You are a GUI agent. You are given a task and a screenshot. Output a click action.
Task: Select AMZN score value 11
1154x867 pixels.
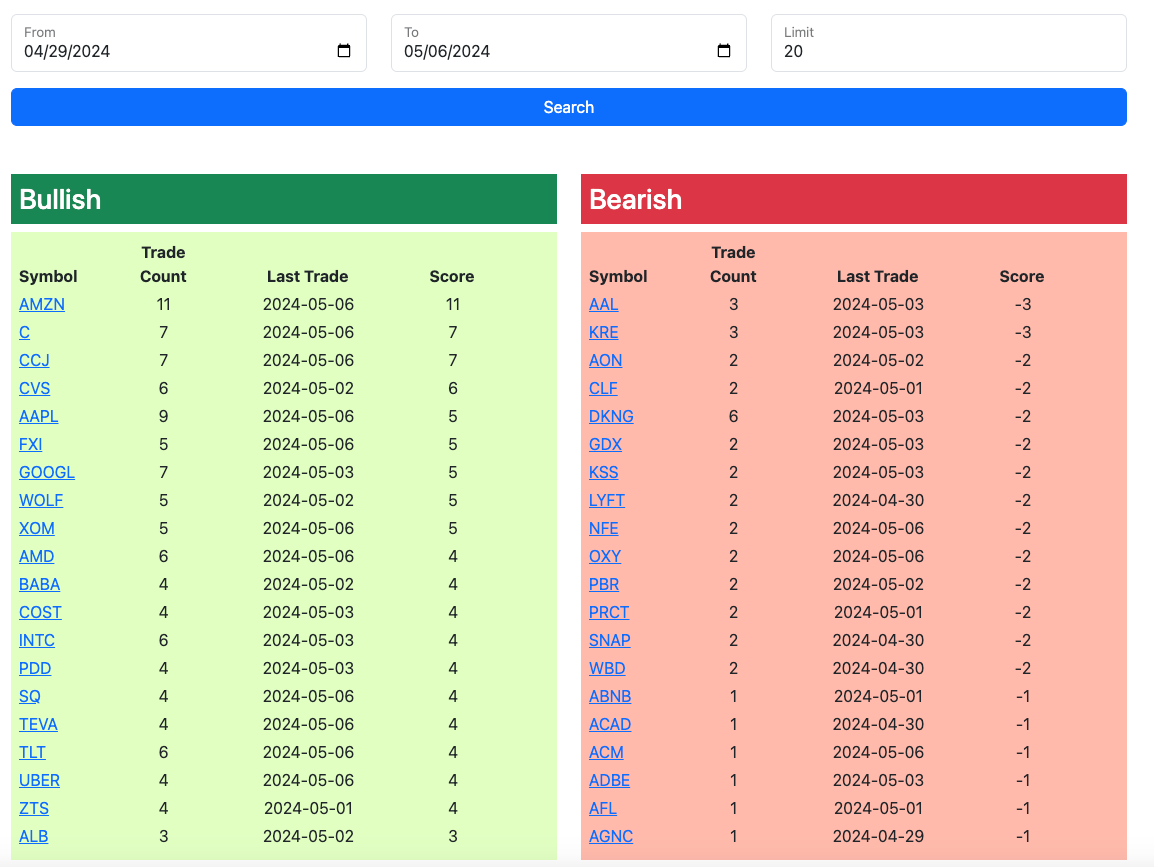click(453, 305)
